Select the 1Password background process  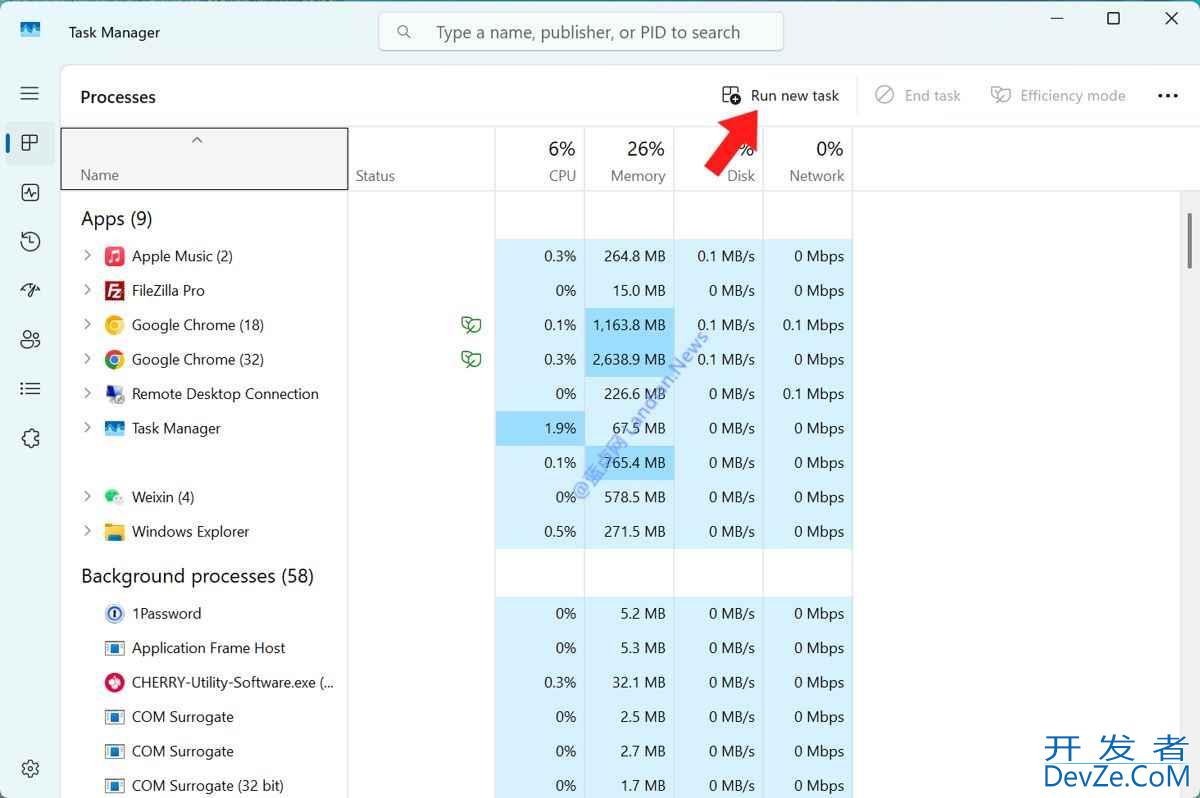[x=166, y=614]
